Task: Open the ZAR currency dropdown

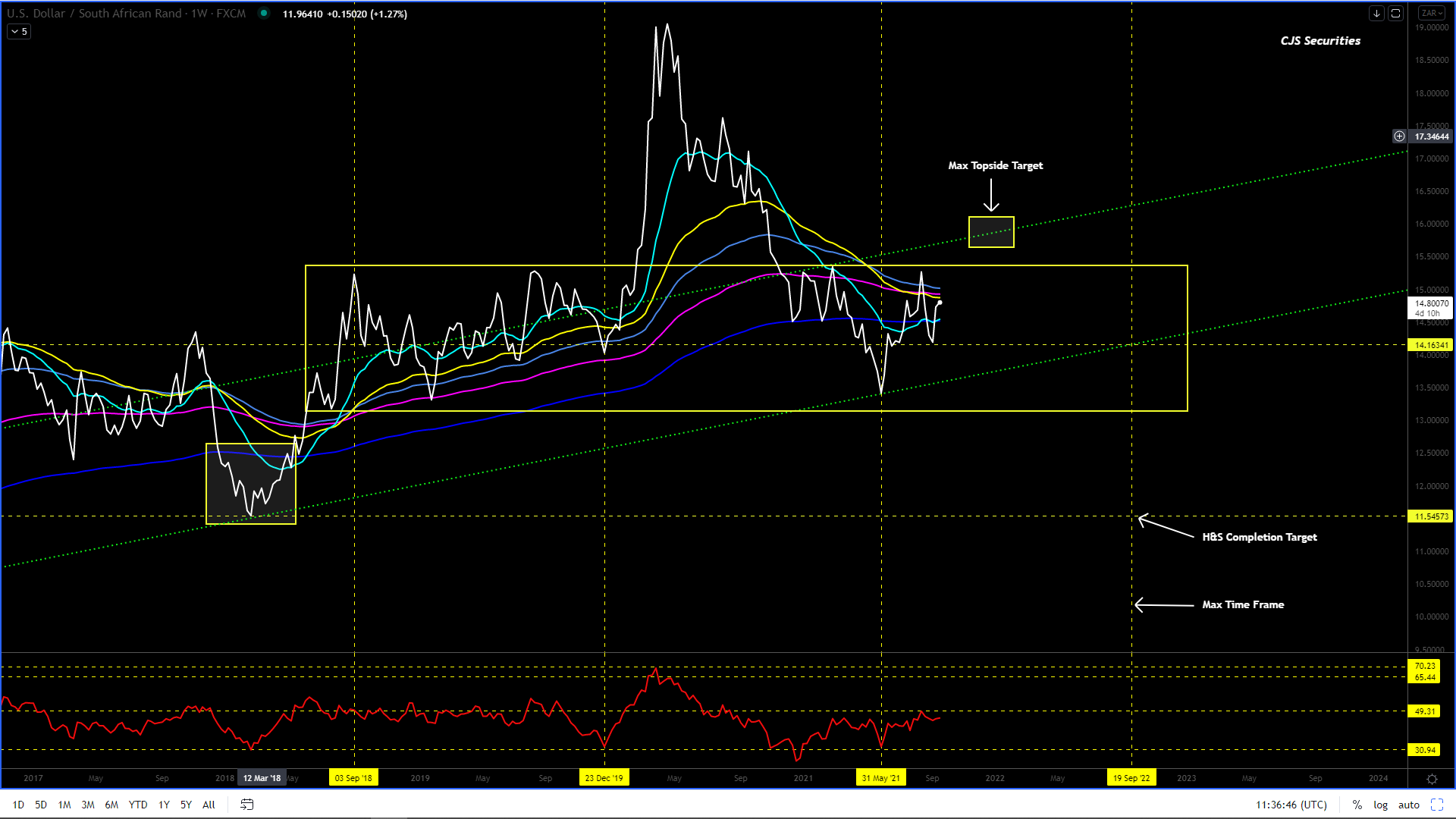Action: (x=1432, y=13)
